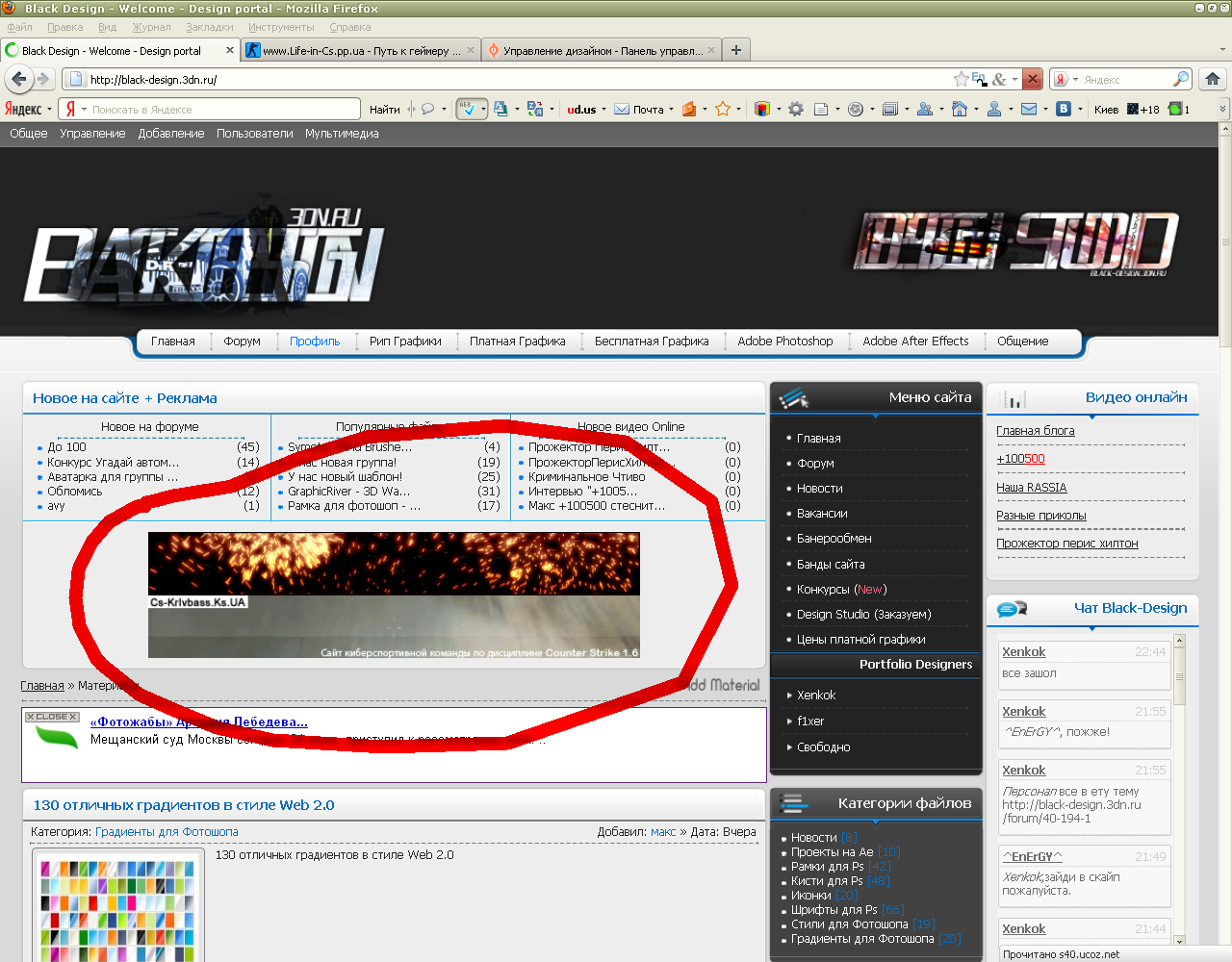Image resolution: width=1232 pixels, height=962 pixels.
Task: Close the ad block with CLOSE button
Action: tap(52, 717)
